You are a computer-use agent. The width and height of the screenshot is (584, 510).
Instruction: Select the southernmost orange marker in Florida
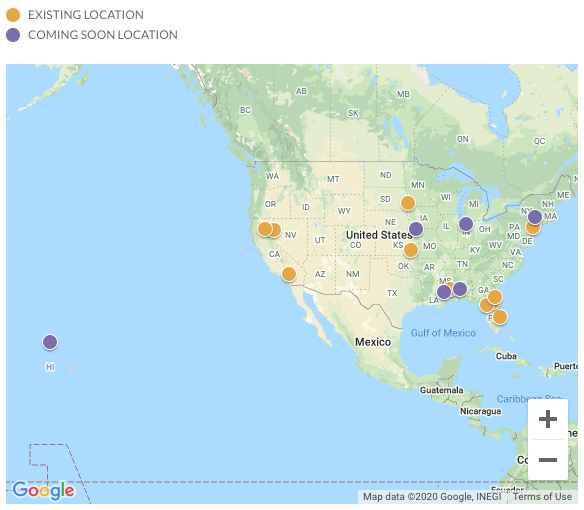coord(500,317)
